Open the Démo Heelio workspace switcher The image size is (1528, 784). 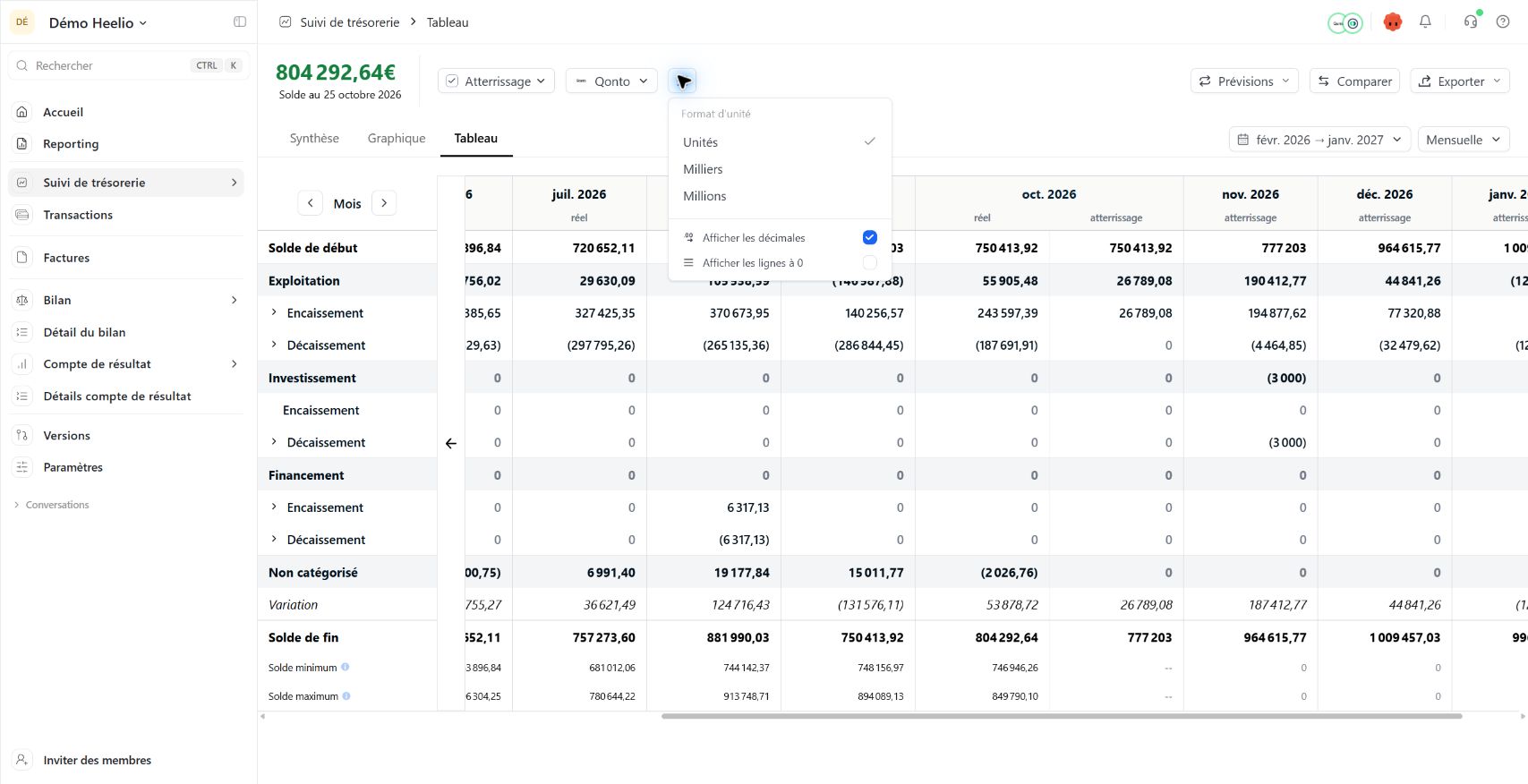[98, 23]
